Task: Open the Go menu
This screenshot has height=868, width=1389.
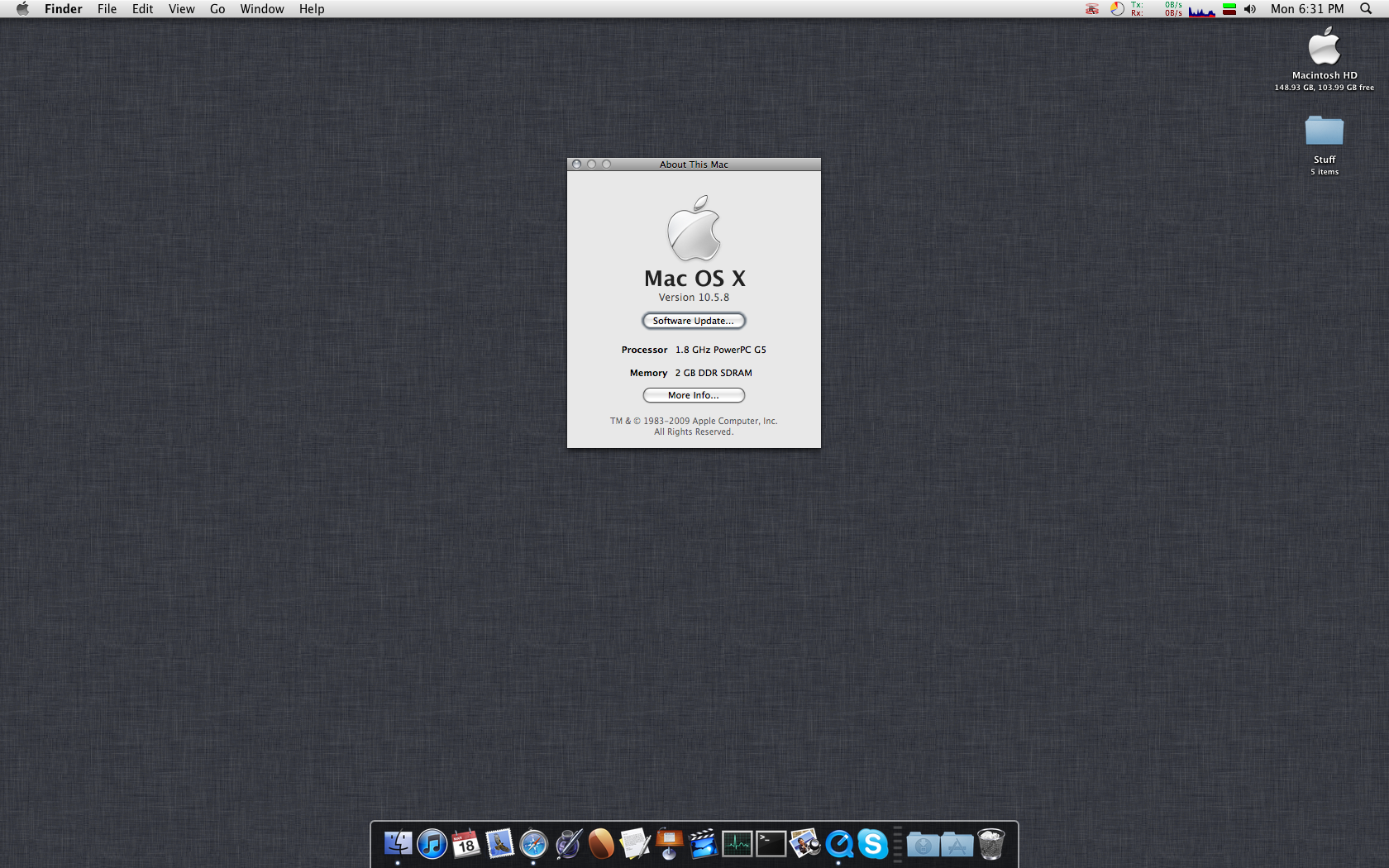Action: pos(217,9)
